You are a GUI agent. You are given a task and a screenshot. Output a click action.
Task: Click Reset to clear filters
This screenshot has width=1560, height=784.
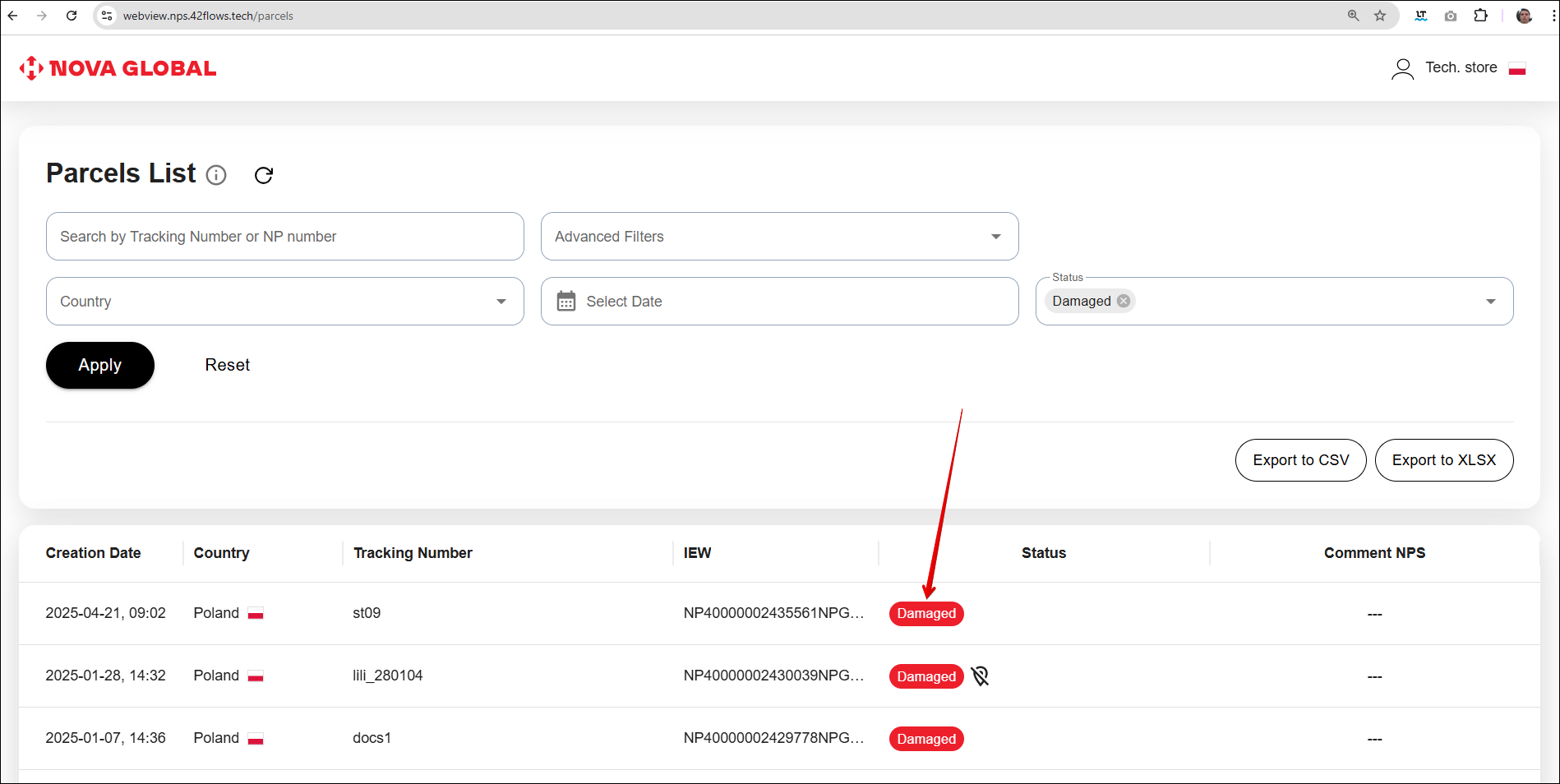click(x=228, y=365)
